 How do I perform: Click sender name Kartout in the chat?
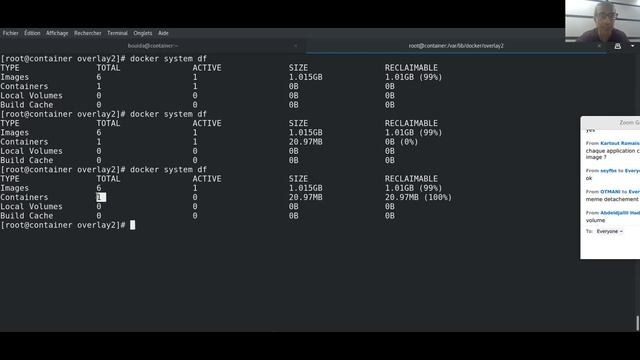point(609,143)
